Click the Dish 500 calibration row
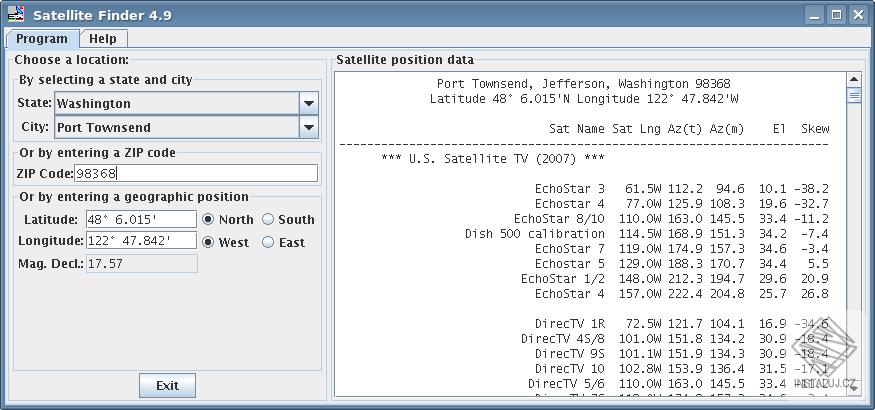This screenshot has height=410, width=875. 647,234
